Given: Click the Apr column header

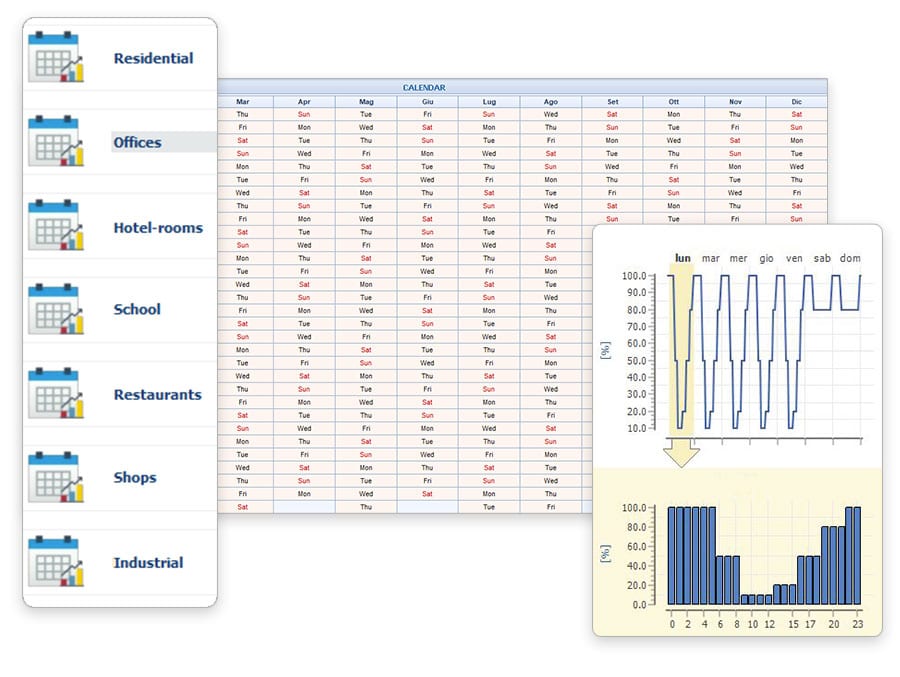Looking at the screenshot, I should pyautogui.click(x=304, y=102).
